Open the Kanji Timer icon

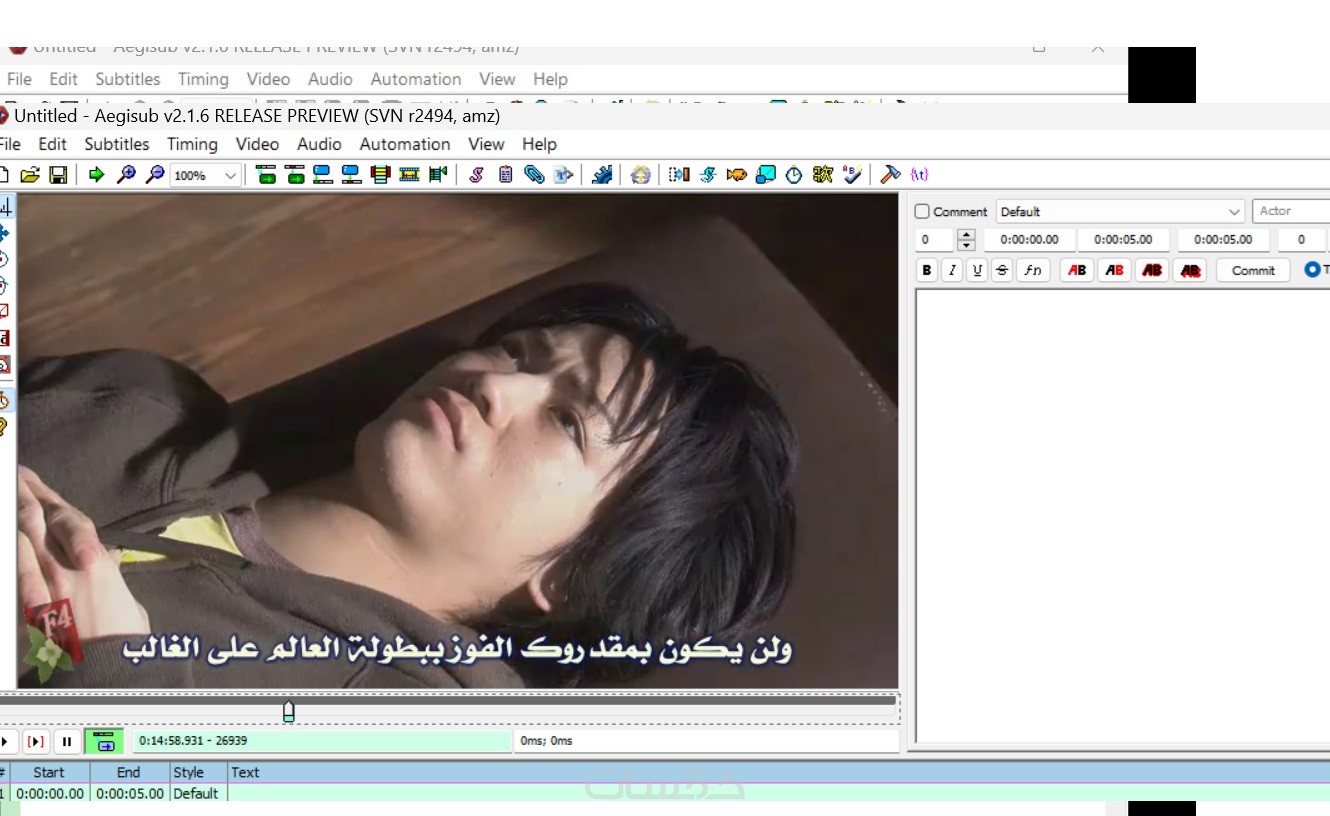823,175
